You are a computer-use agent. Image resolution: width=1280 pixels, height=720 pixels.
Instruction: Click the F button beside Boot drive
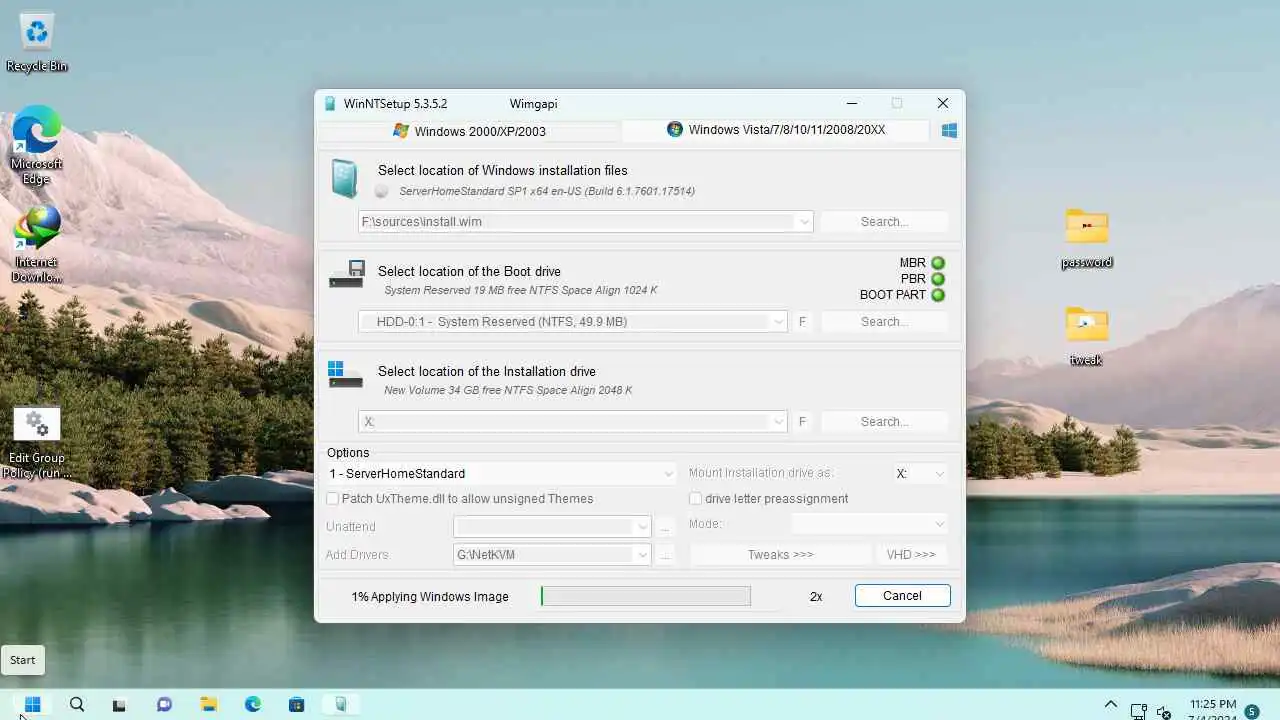point(802,322)
